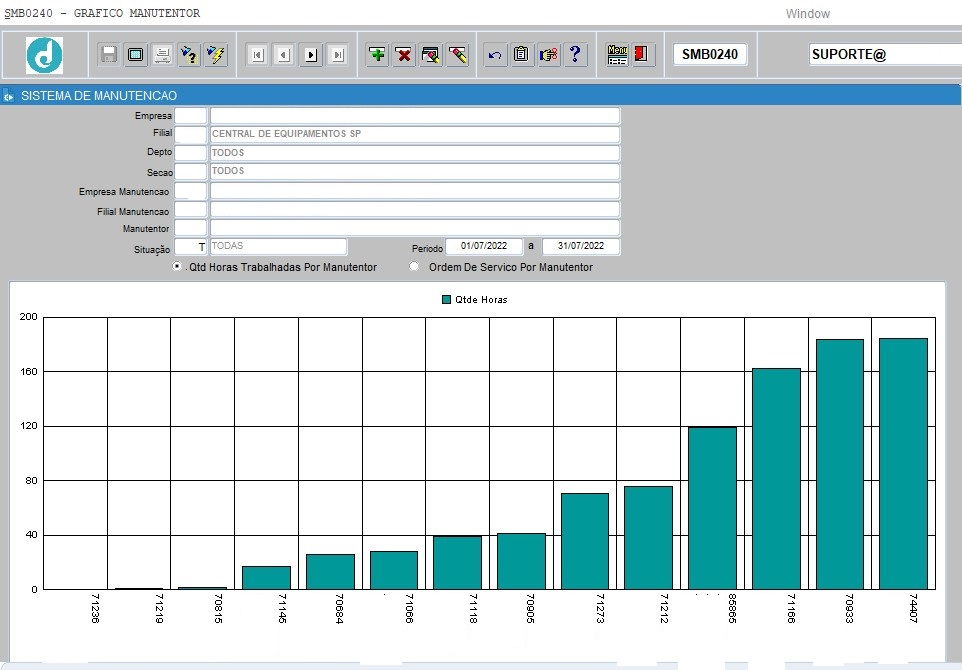Click the Depto TODOS description field
The width and height of the screenshot is (962, 670).
(415, 153)
